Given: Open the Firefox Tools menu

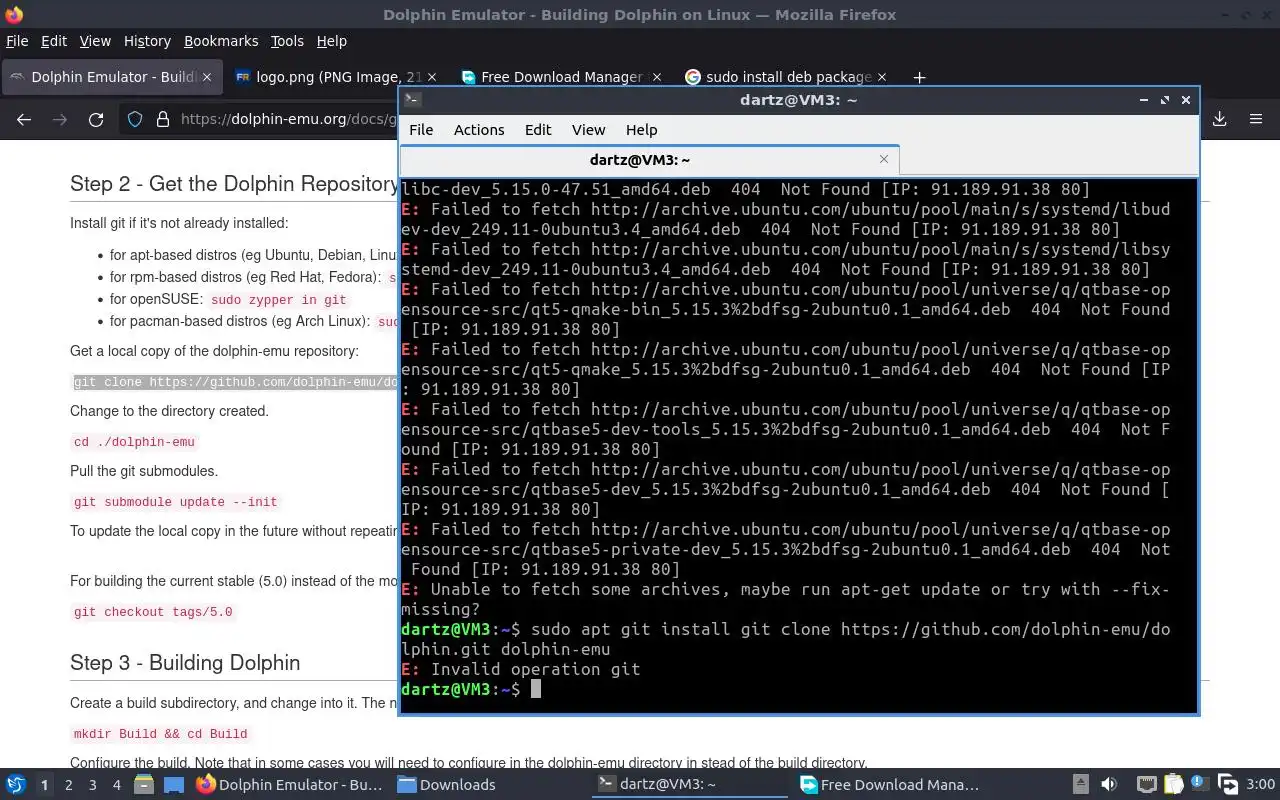Looking at the screenshot, I should pos(287,41).
